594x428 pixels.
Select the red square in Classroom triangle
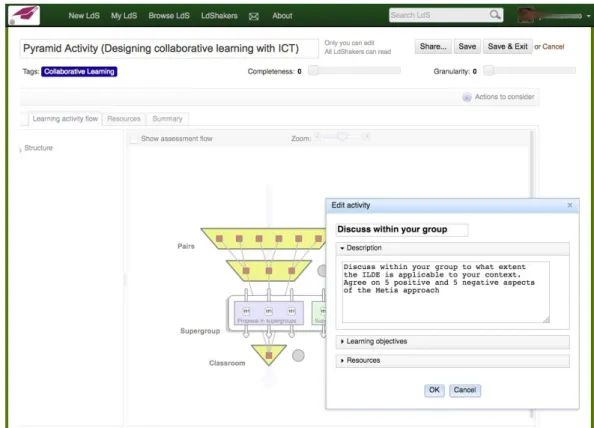click(x=269, y=355)
